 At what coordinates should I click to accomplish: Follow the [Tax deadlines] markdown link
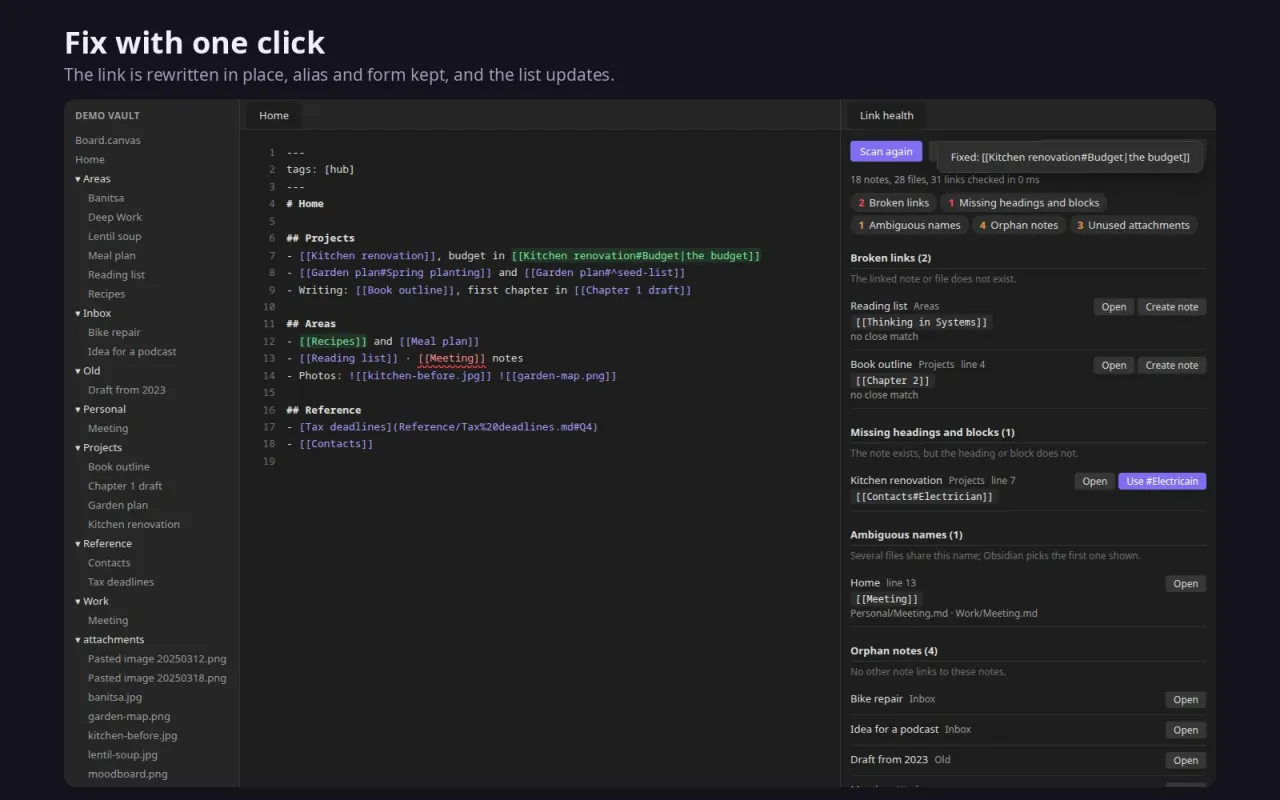point(448,427)
